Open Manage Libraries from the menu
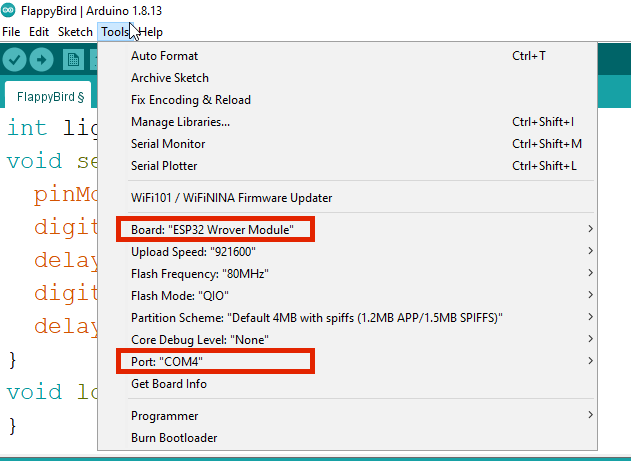This screenshot has width=631, height=461. (x=180, y=122)
